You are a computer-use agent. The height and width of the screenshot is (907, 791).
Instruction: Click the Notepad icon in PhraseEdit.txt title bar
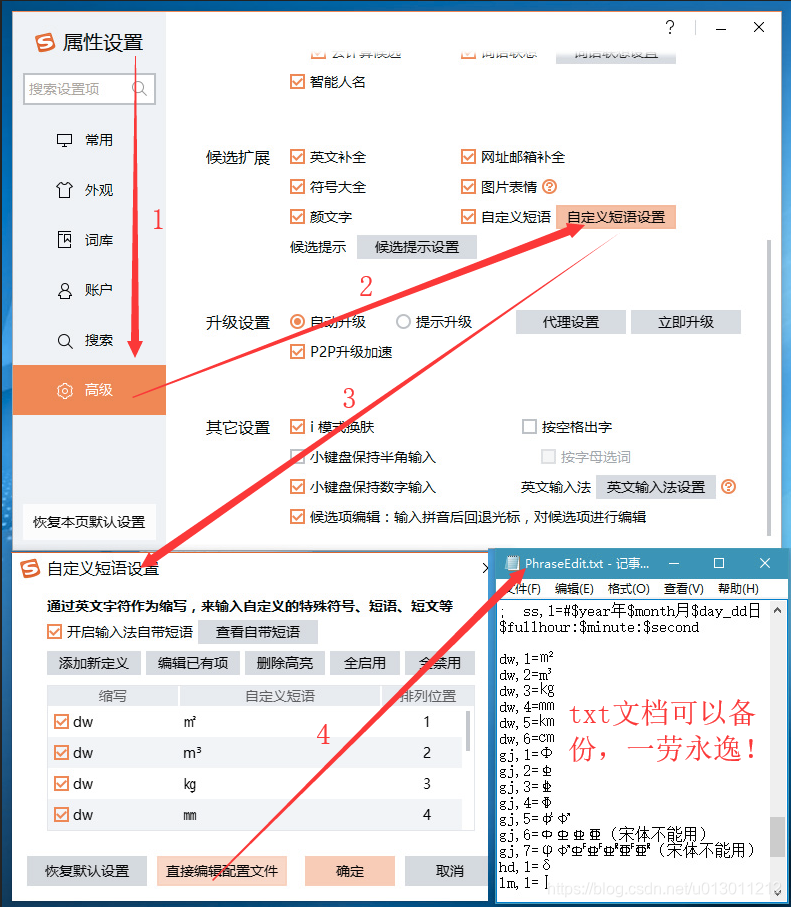[512, 563]
